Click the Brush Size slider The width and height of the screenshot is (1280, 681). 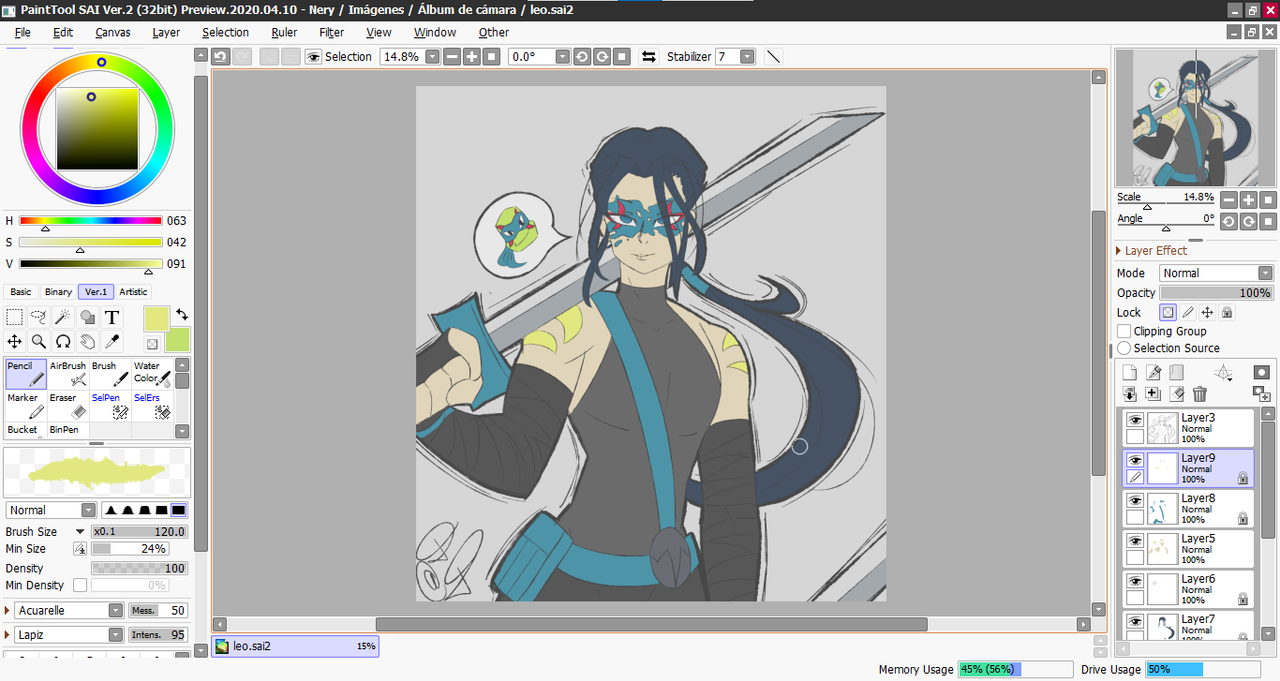(x=139, y=532)
